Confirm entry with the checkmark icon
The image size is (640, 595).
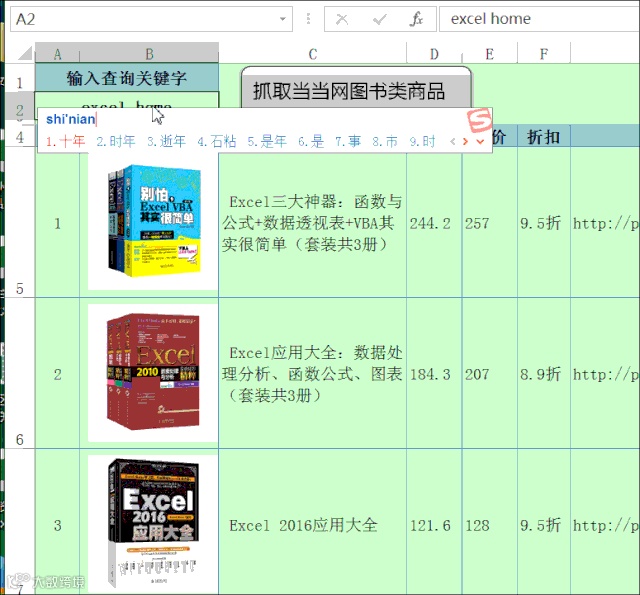(x=380, y=19)
